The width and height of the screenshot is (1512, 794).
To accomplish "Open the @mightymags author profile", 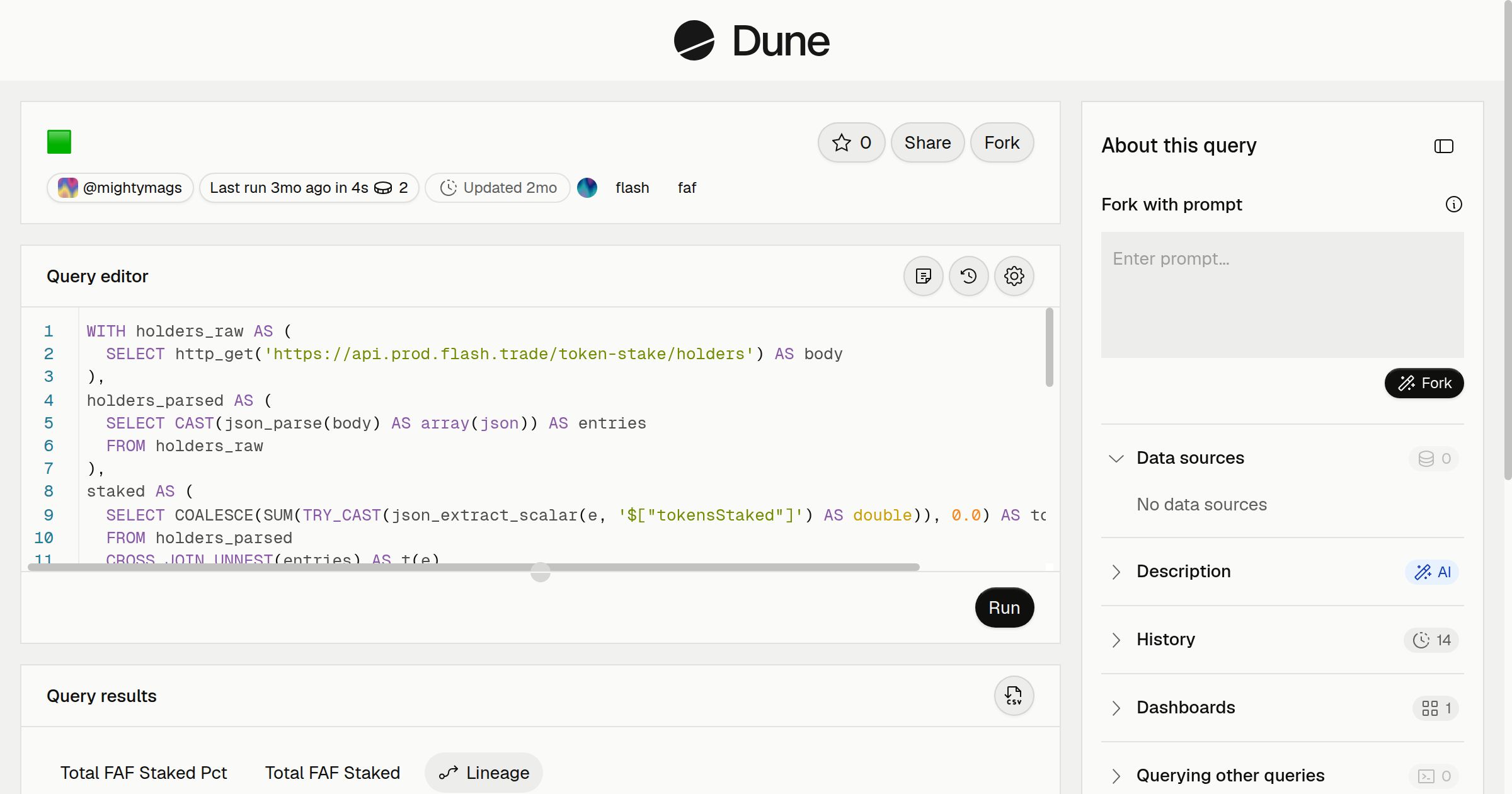I will (x=120, y=188).
